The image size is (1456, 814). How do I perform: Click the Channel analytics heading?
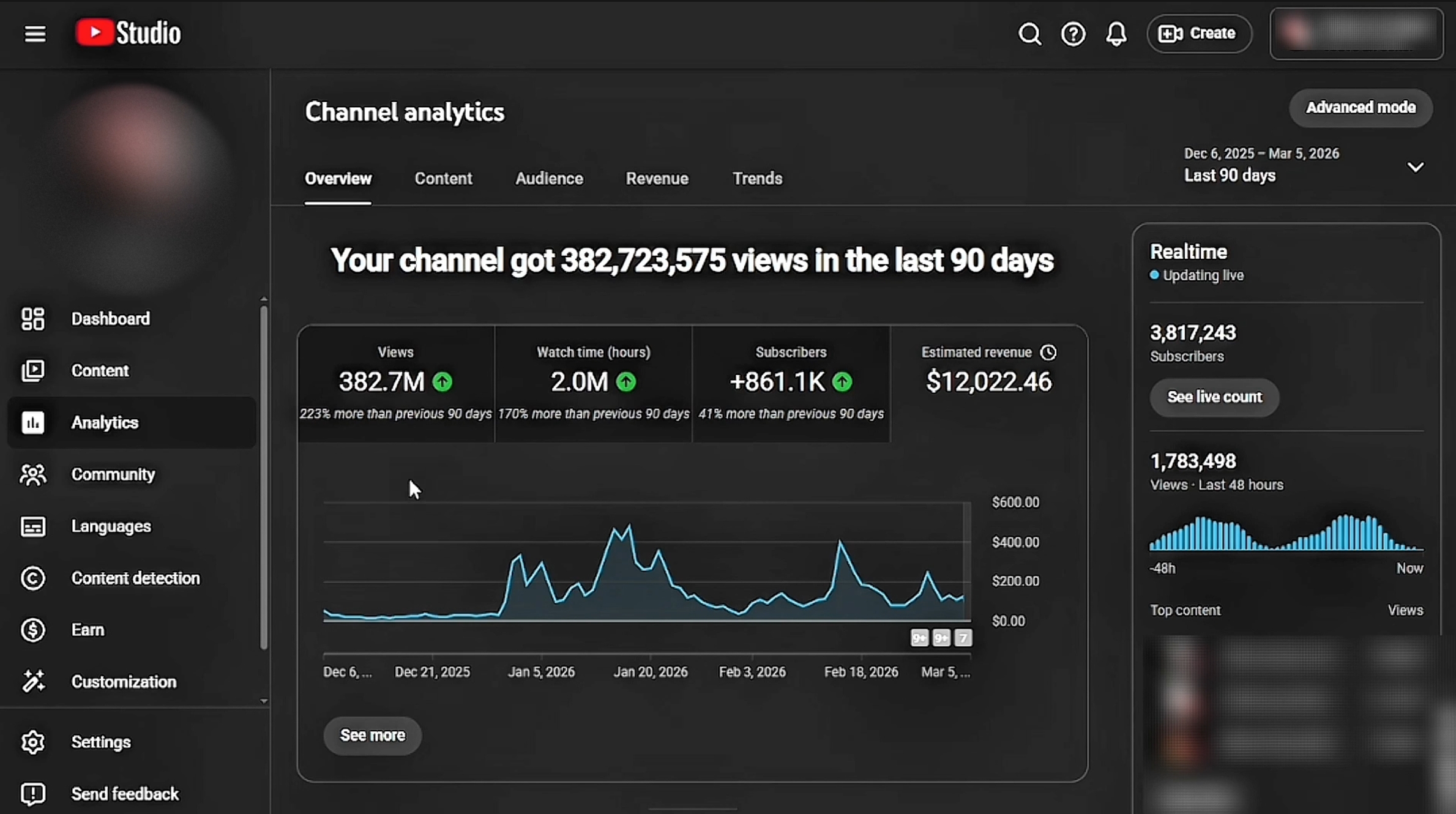pos(405,113)
